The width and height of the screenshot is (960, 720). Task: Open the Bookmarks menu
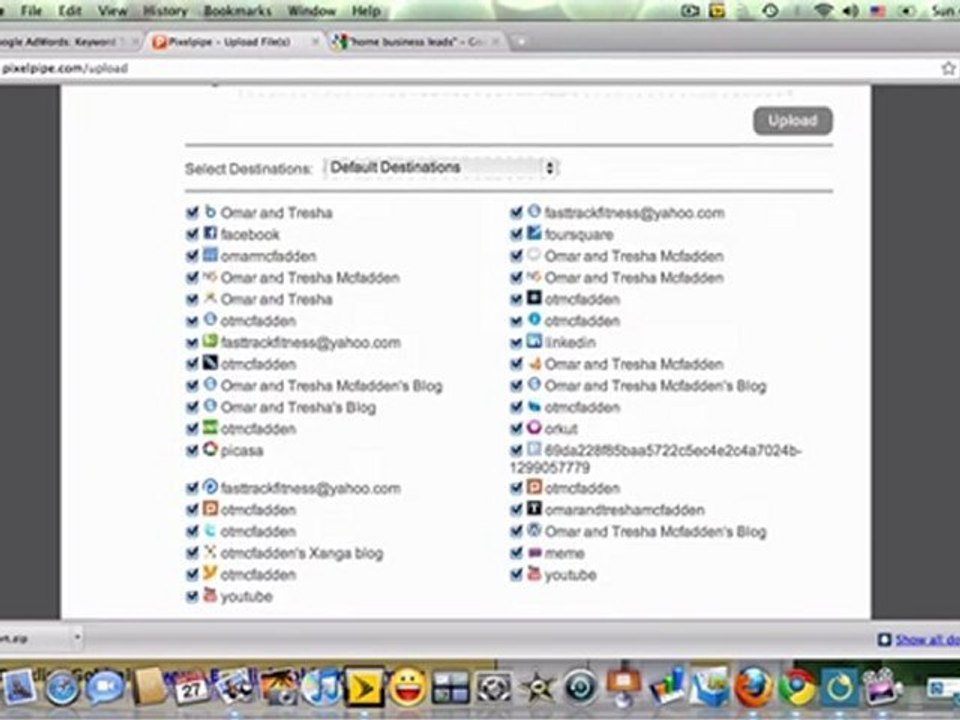[238, 10]
